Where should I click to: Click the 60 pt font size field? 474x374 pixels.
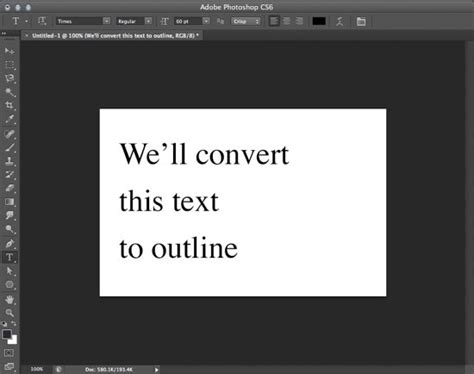point(188,21)
